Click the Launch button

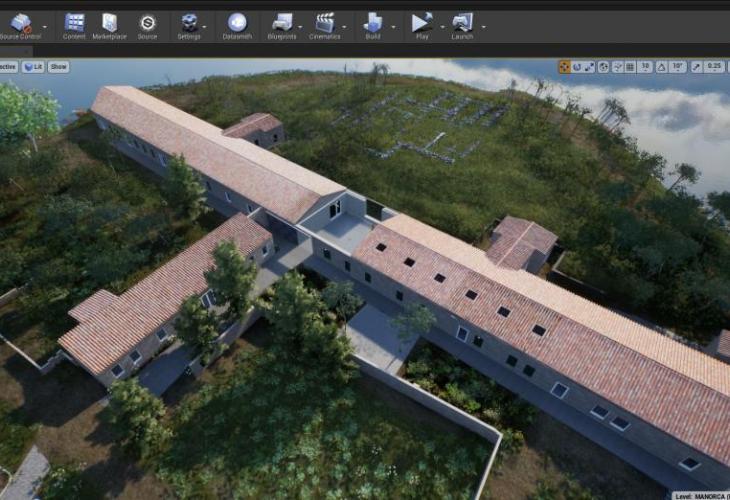click(x=462, y=24)
